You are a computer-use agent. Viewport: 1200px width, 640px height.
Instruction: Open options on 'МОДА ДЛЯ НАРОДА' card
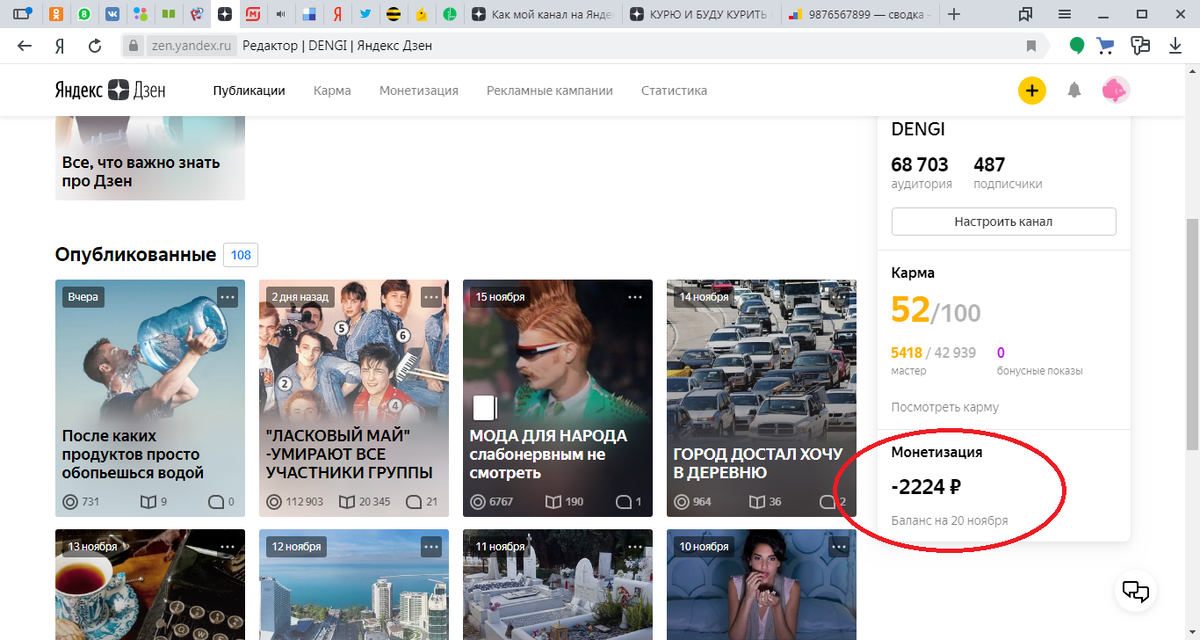pyautogui.click(x=635, y=297)
